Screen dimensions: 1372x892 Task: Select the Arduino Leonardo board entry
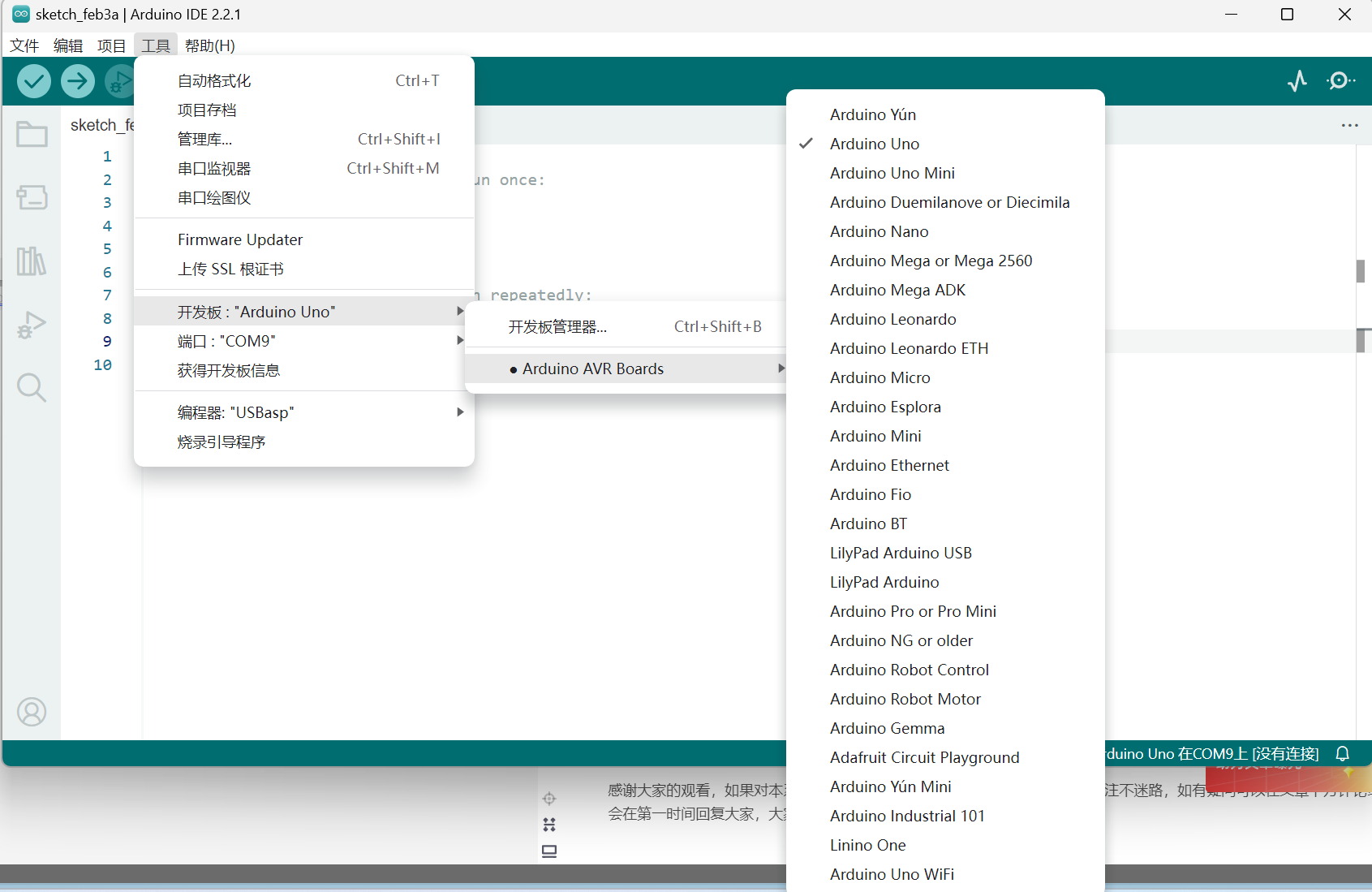(x=945, y=319)
